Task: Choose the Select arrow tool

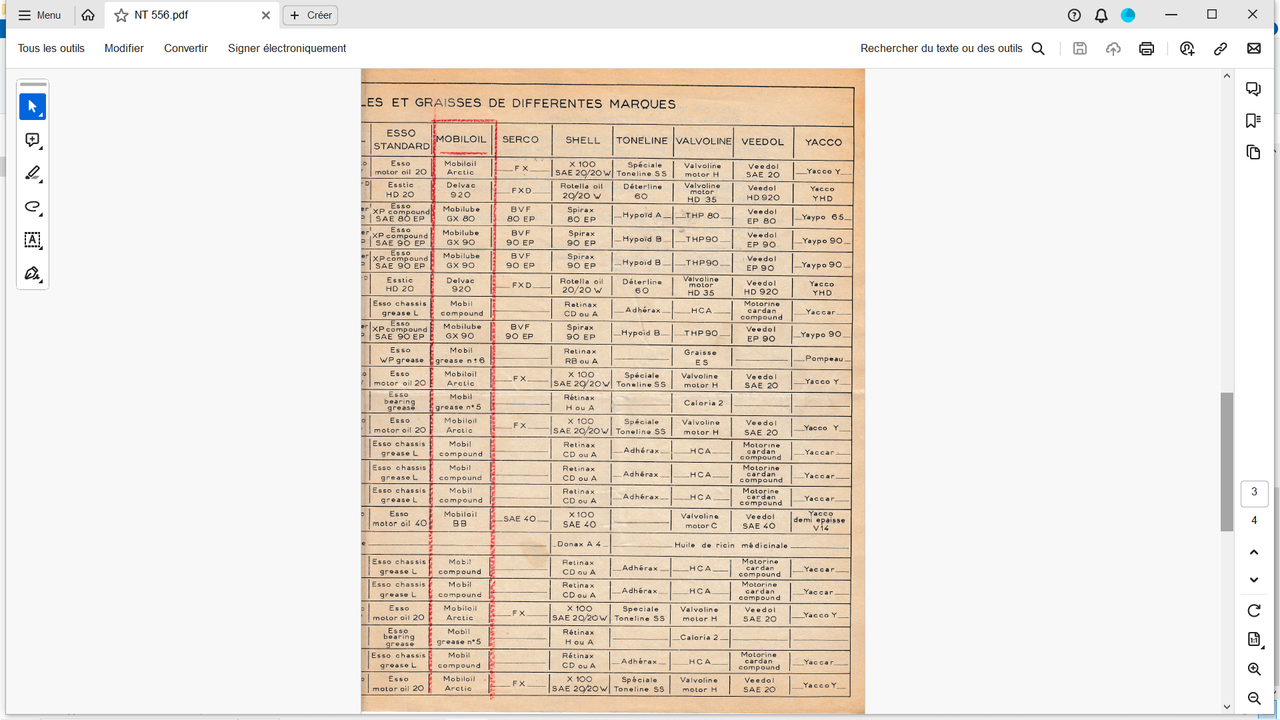Action: 32,107
